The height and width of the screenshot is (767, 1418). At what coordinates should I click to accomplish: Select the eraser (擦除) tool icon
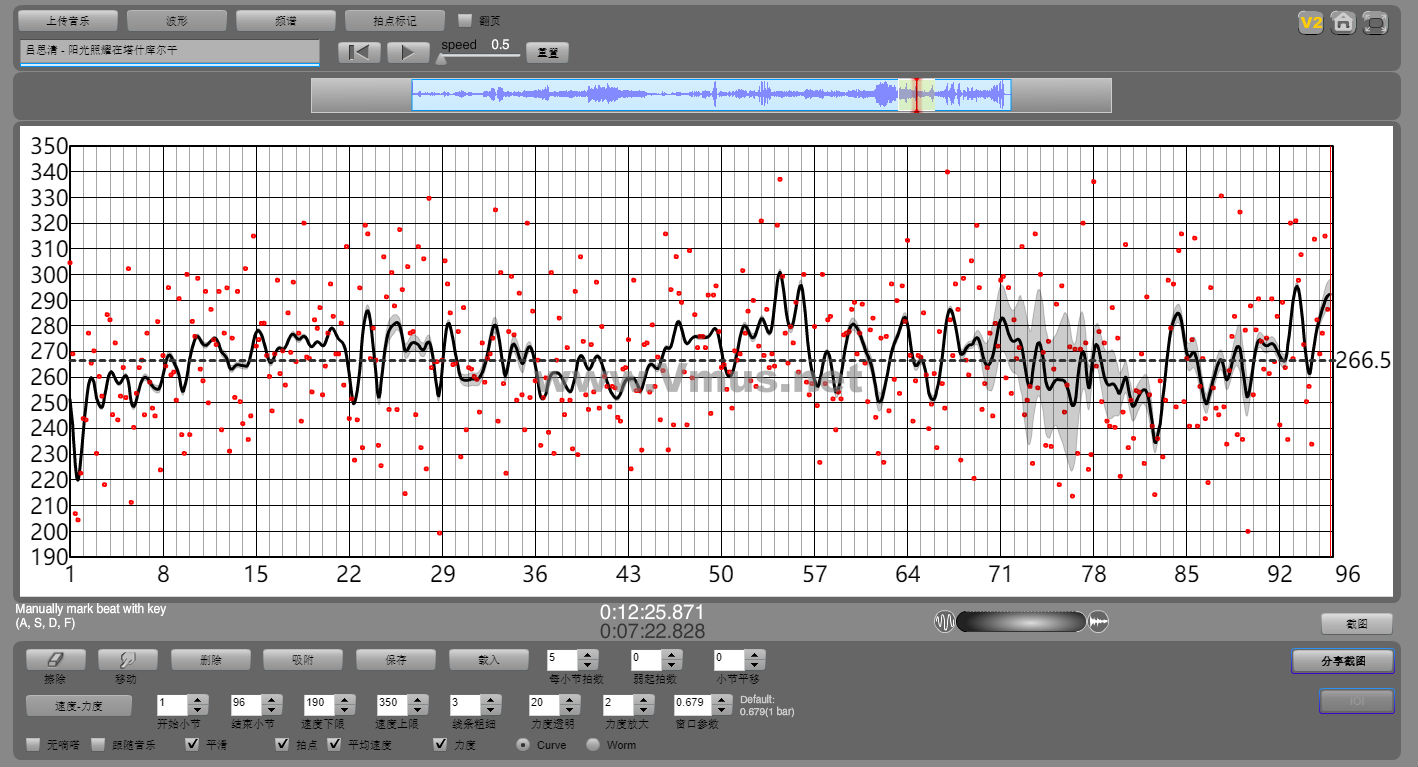[56, 660]
